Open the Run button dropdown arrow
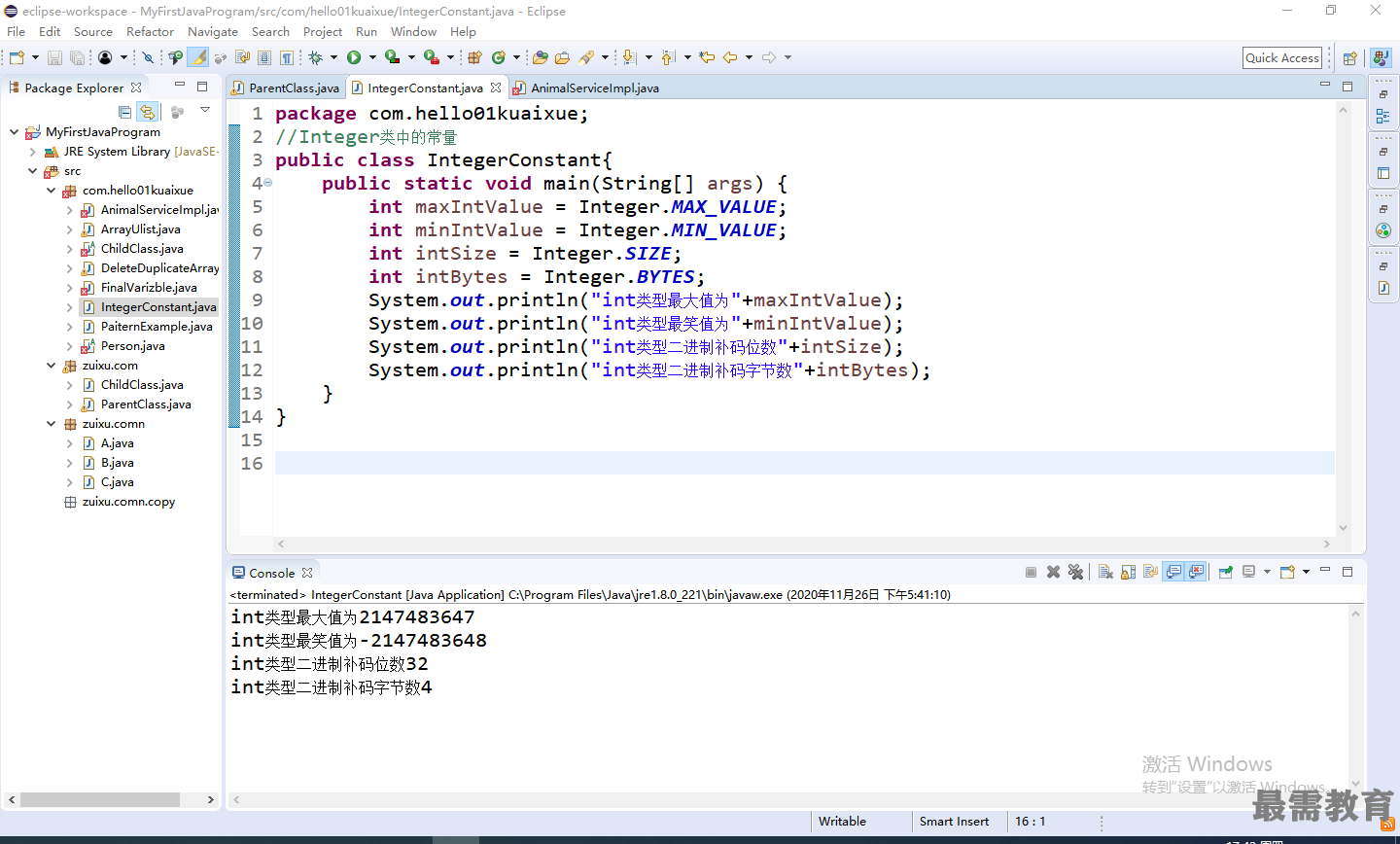This screenshot has height=844, width=1400. click(x=372, y=57)
